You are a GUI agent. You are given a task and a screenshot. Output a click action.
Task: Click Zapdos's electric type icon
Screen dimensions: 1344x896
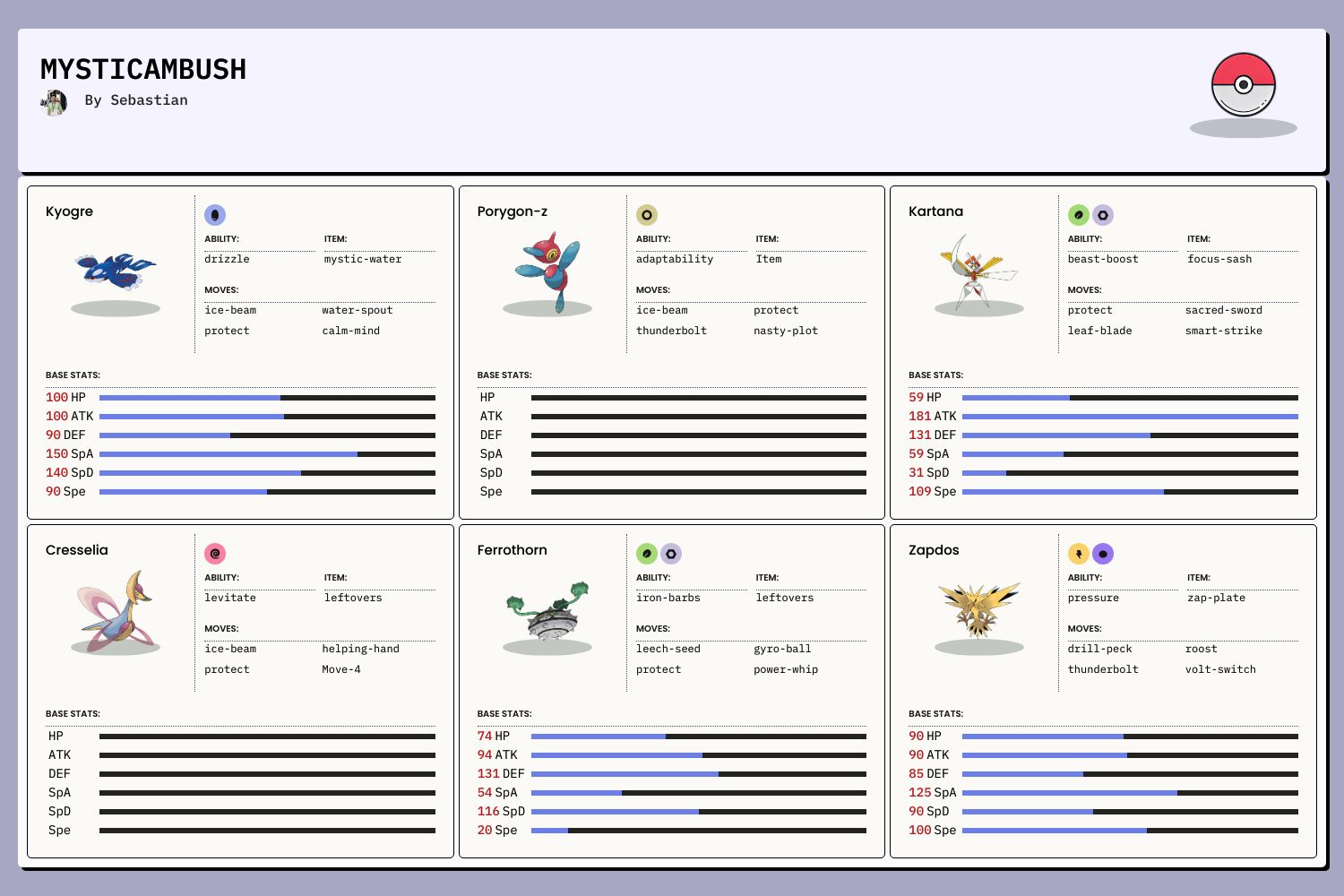point(1079,554)
